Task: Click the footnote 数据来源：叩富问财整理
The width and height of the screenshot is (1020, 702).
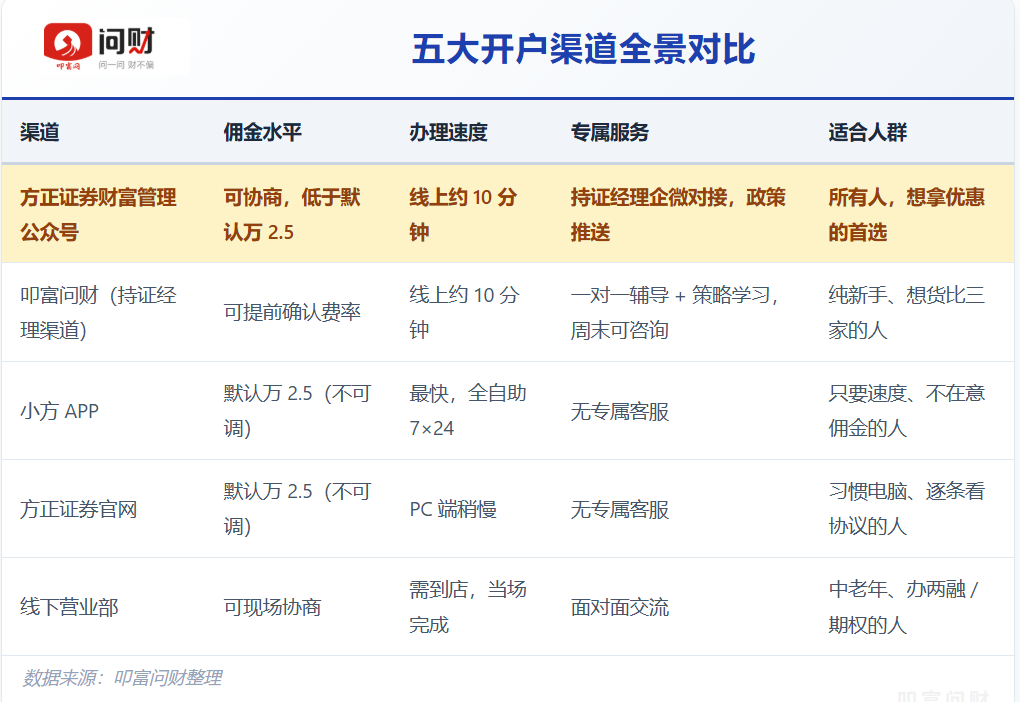Action: tap(122, 678)
